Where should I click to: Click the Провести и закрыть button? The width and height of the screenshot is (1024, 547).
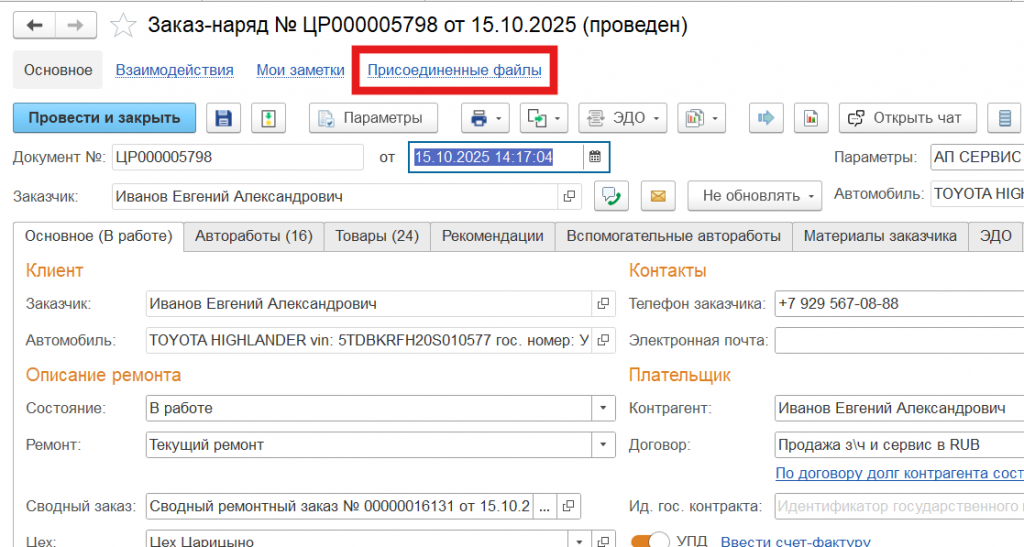pyautogui.click(x=104, y=118)
